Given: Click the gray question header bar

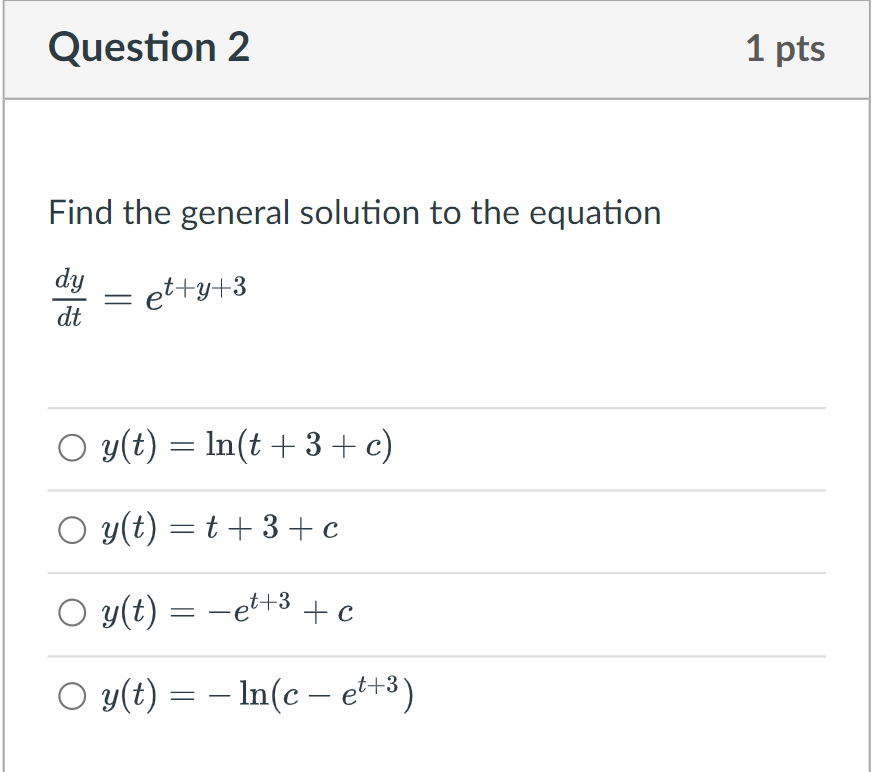Looking at the screenshot, I should click(436, 50).
